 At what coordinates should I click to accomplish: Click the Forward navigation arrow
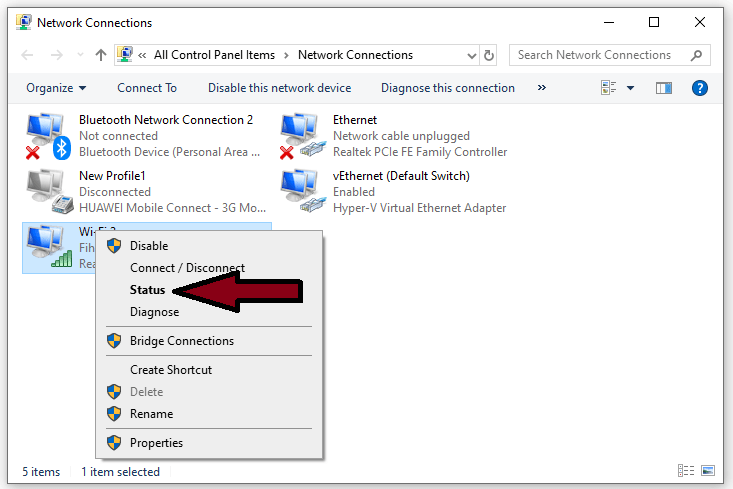click(x=57, y=55)
